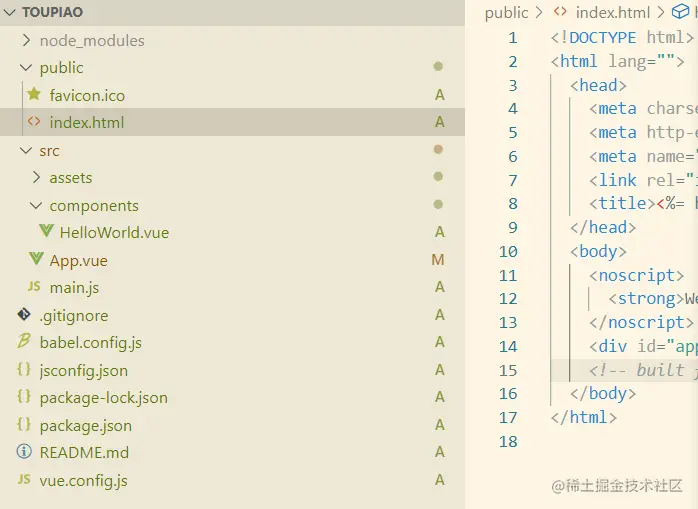698x509 pixels.
Task: Click the favicon.ico star icon
Action: [x=34, y=94]
